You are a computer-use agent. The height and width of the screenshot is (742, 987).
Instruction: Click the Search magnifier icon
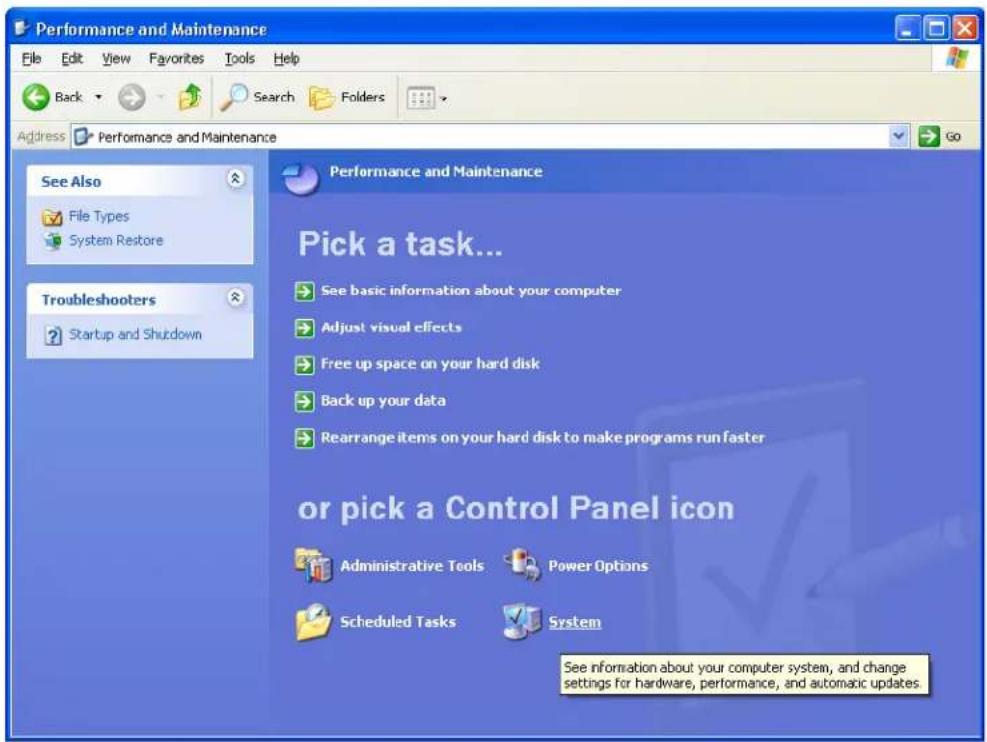[234, 97]
